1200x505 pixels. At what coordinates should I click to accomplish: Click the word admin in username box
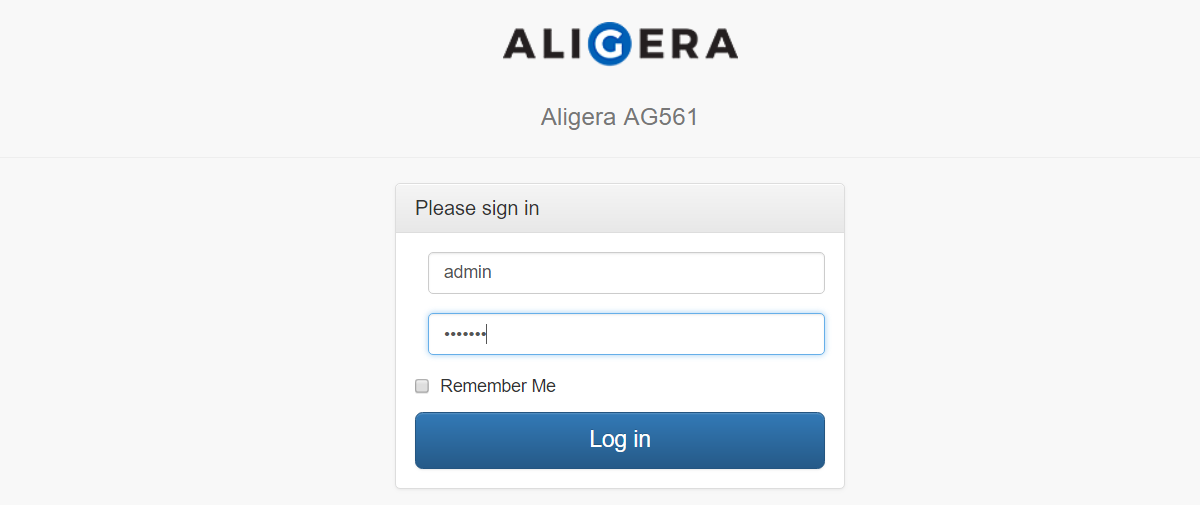click(468, 272)
